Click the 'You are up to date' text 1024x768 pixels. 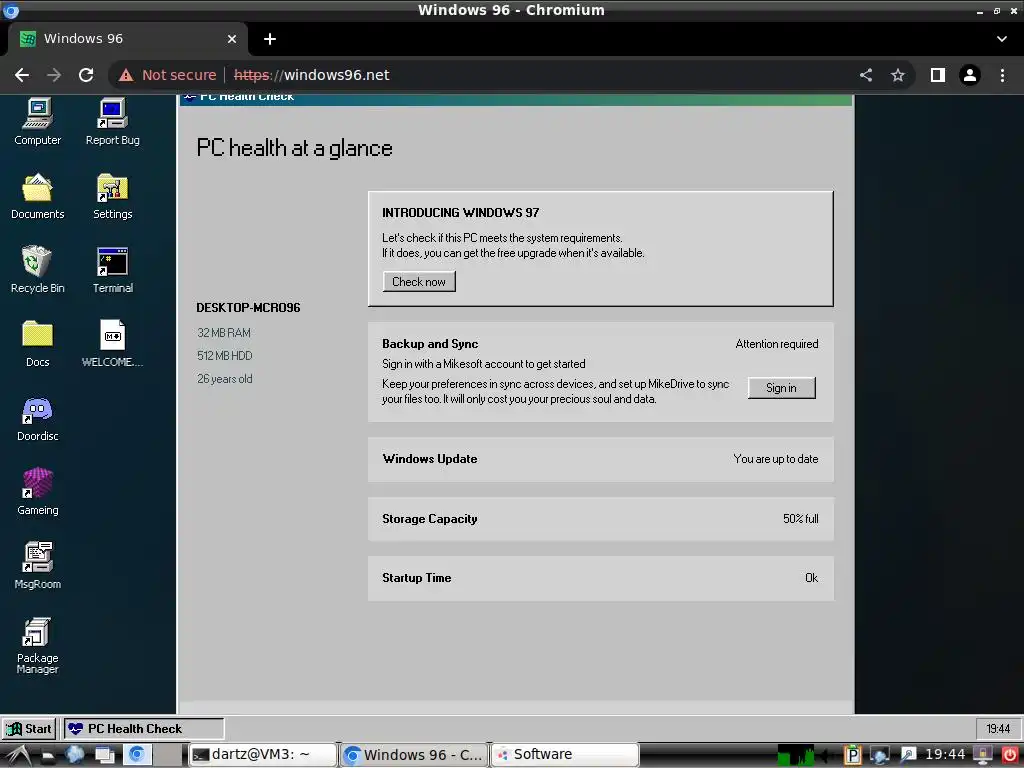click(775, 459)
